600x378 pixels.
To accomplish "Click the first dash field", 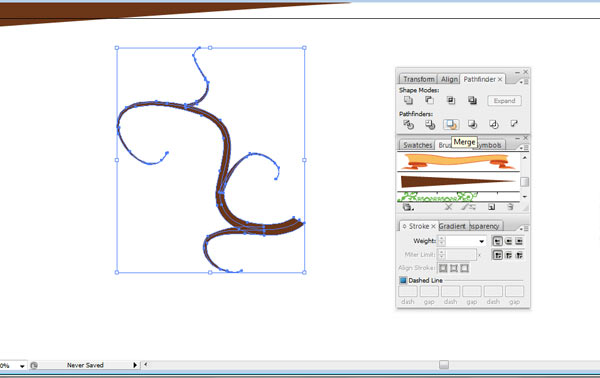I will click(408, 291).
